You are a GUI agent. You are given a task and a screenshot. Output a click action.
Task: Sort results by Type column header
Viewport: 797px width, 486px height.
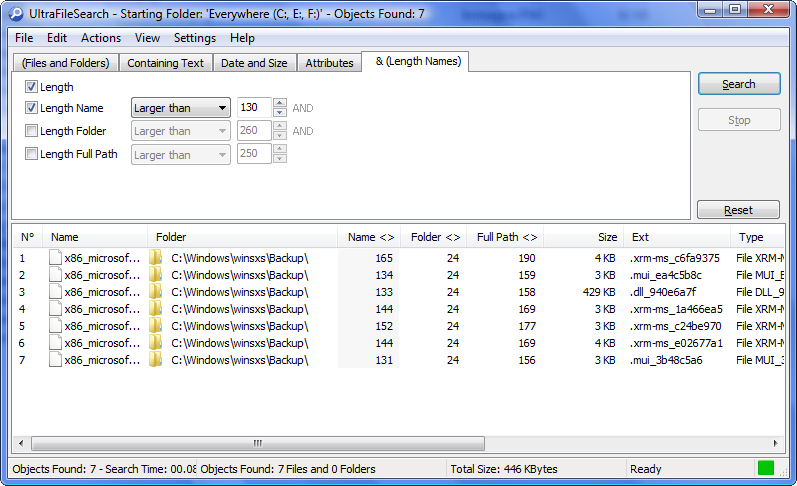(757, 237)
